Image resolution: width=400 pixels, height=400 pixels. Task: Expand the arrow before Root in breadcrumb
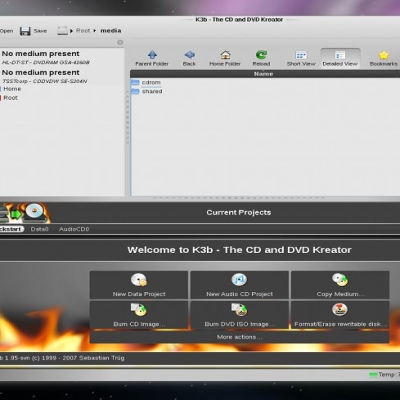[x=71, y=31]
